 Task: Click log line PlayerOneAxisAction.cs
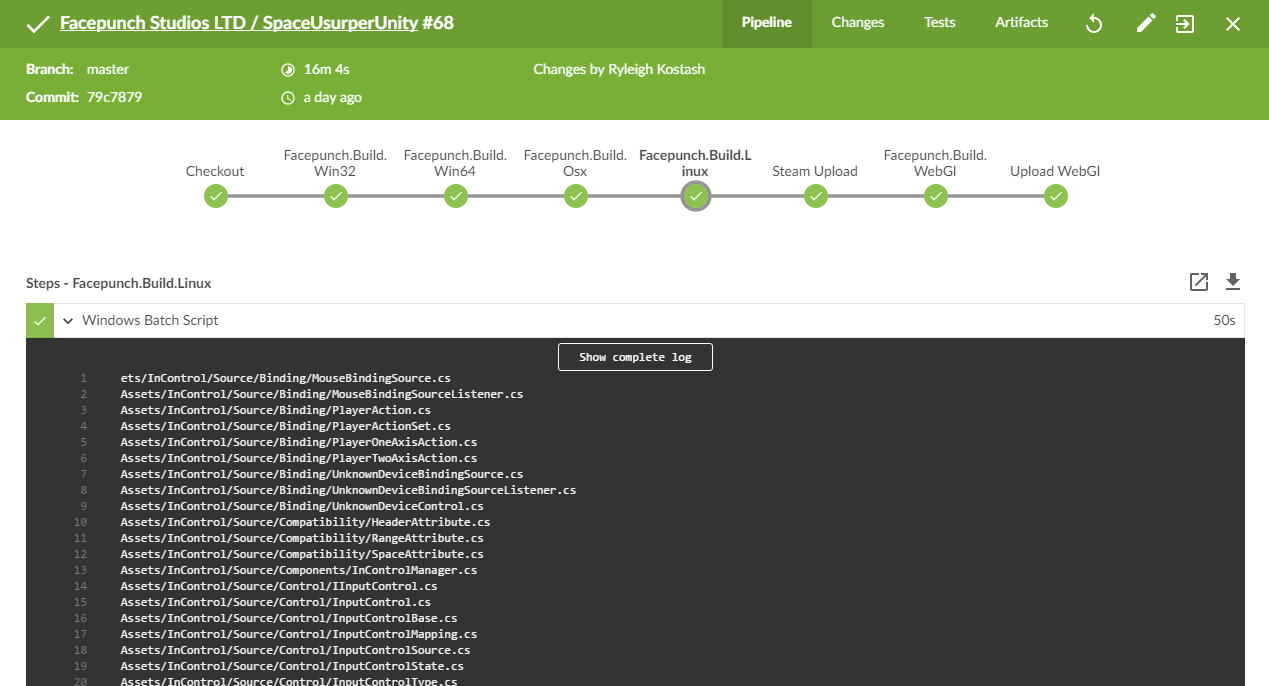(299, 442)
